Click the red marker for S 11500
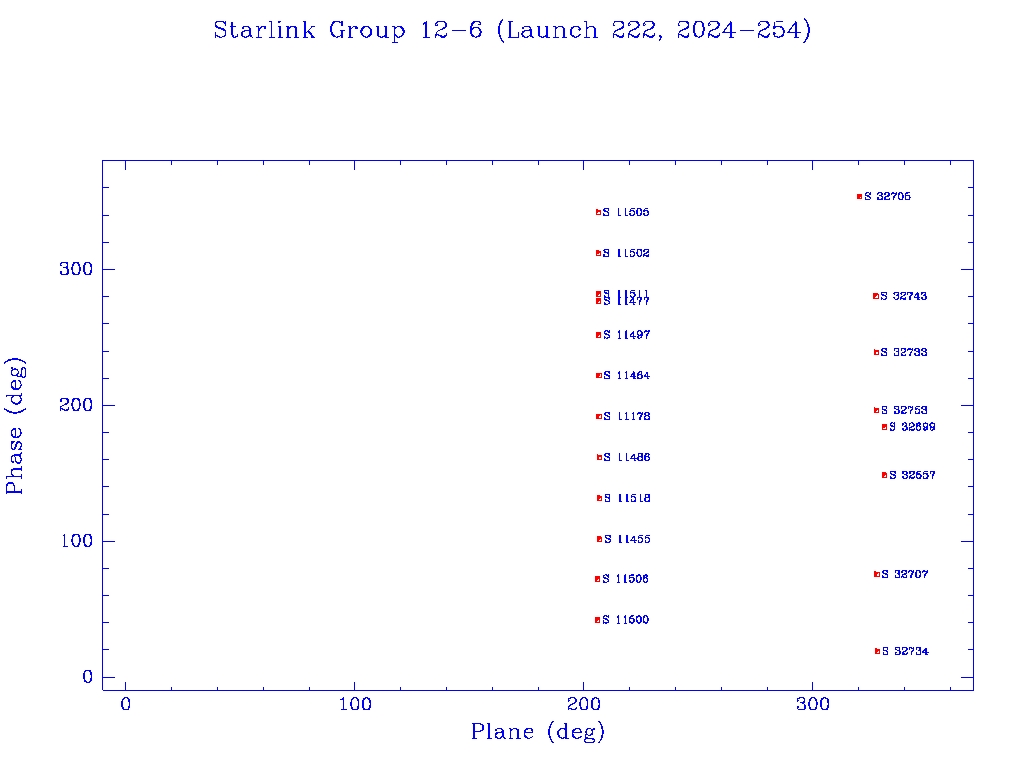 597,620
